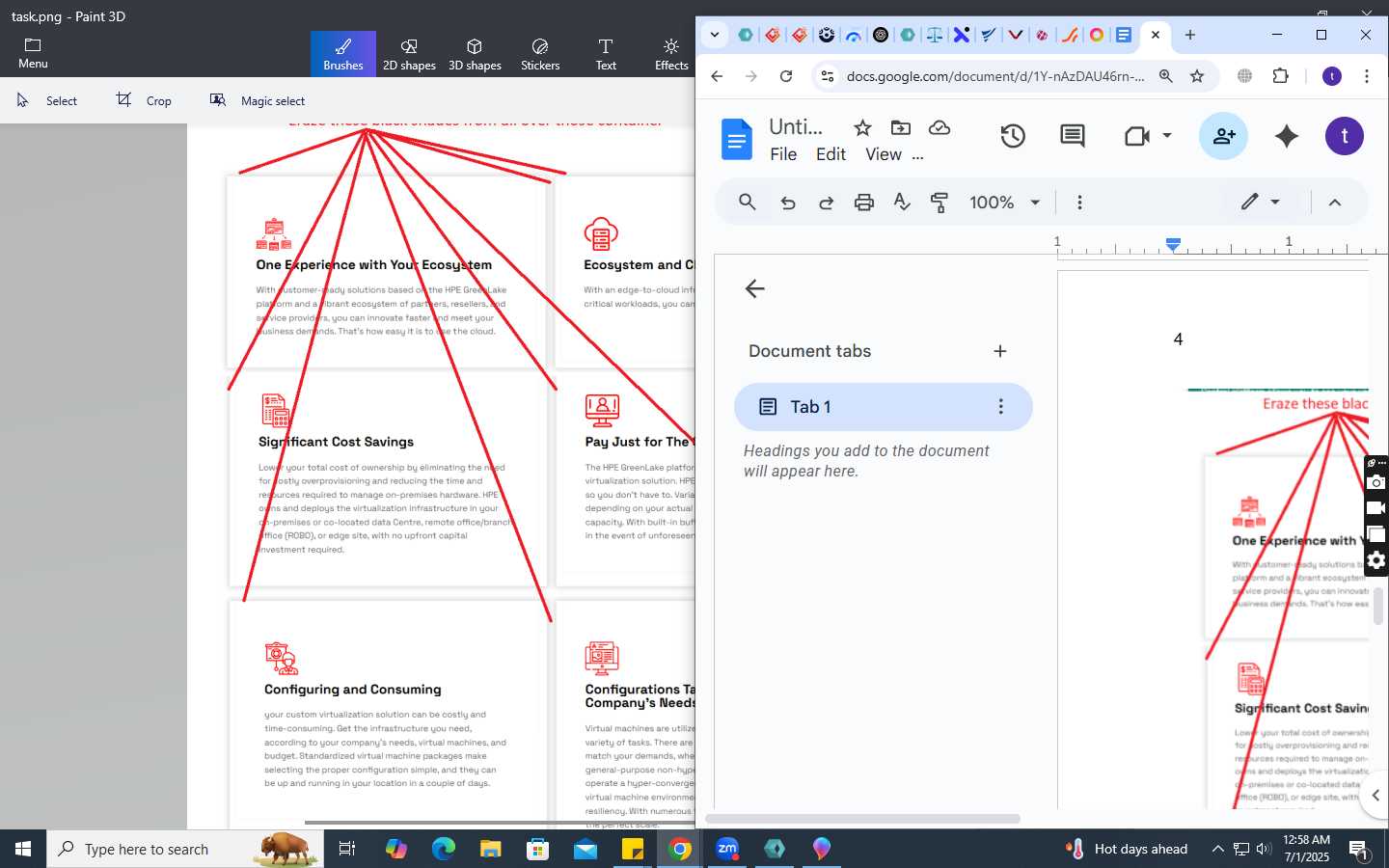The width and height of the screenshot is (1389, 868).
Task: Open Chrome three-dot menu
Action: 1367,76
